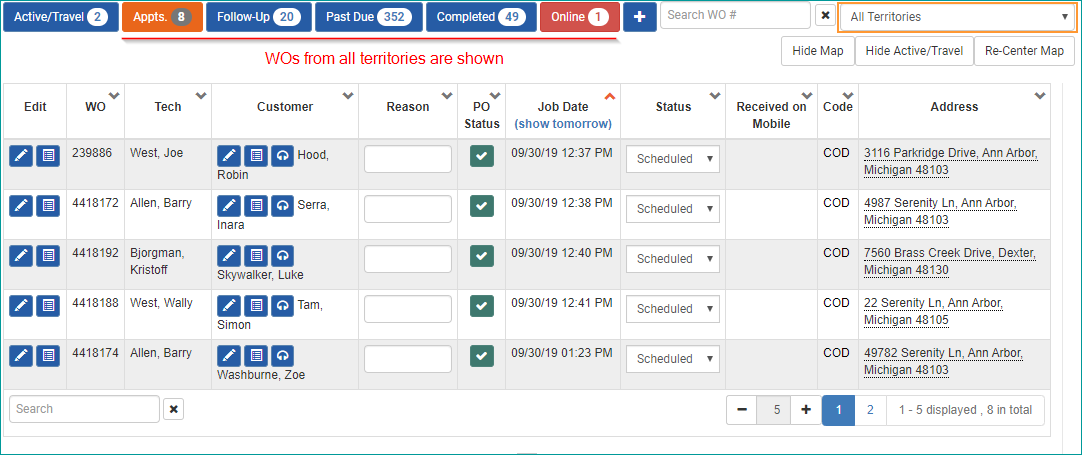Click the blue plus button after Online tab

tap(639, 17)
